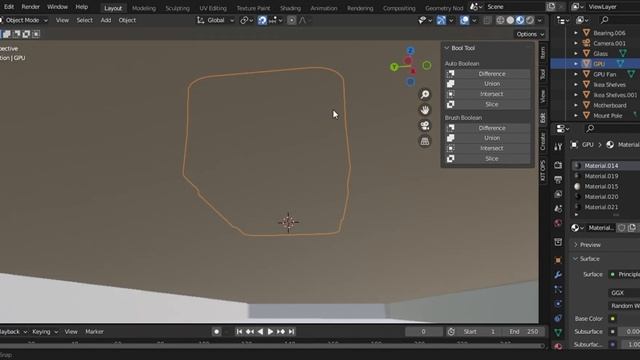
Task: Open the Render menu
Action: [x=31, y=7]
